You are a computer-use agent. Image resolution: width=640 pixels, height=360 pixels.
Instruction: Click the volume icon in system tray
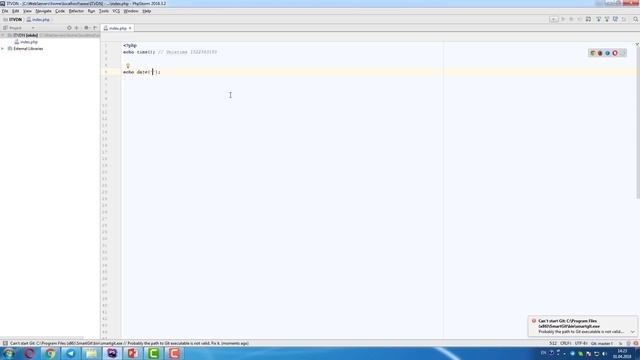point(604,354)
